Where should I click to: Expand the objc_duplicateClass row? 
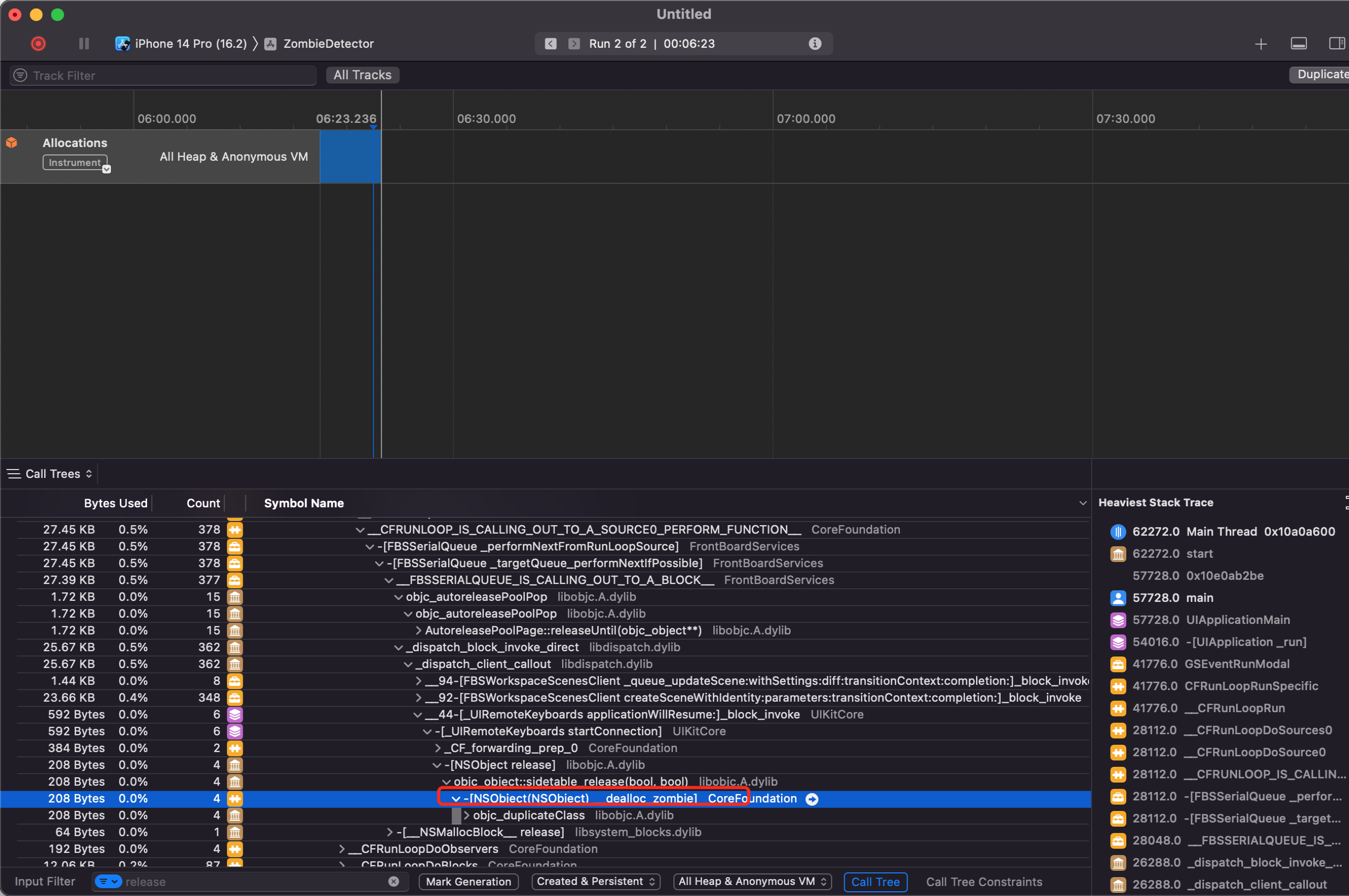tap(466, 816)
